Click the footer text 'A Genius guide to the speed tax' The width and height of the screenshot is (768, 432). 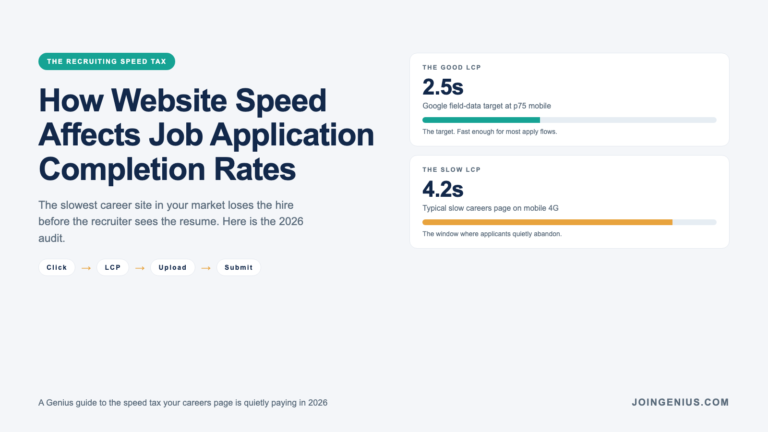[183, 403]
